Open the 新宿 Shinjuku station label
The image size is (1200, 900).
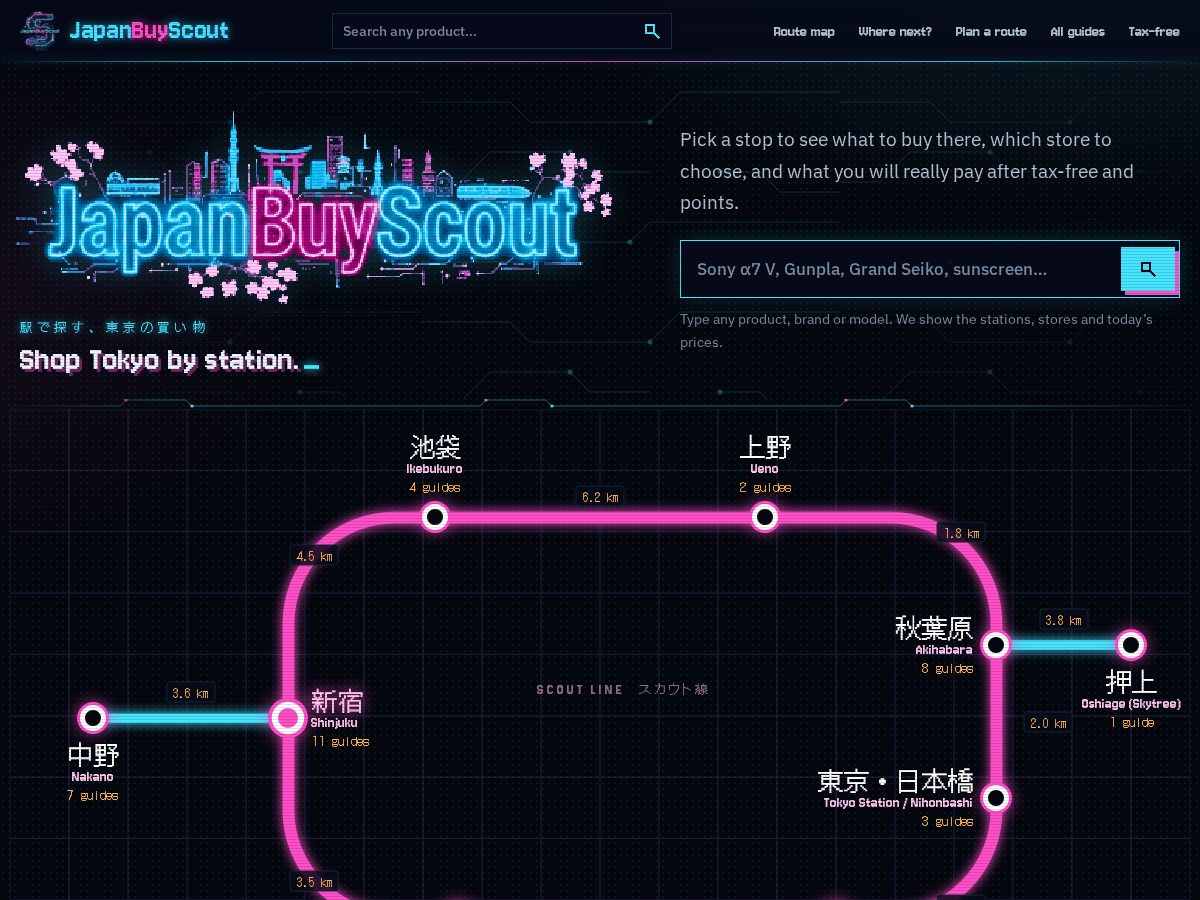pos(336,708)
